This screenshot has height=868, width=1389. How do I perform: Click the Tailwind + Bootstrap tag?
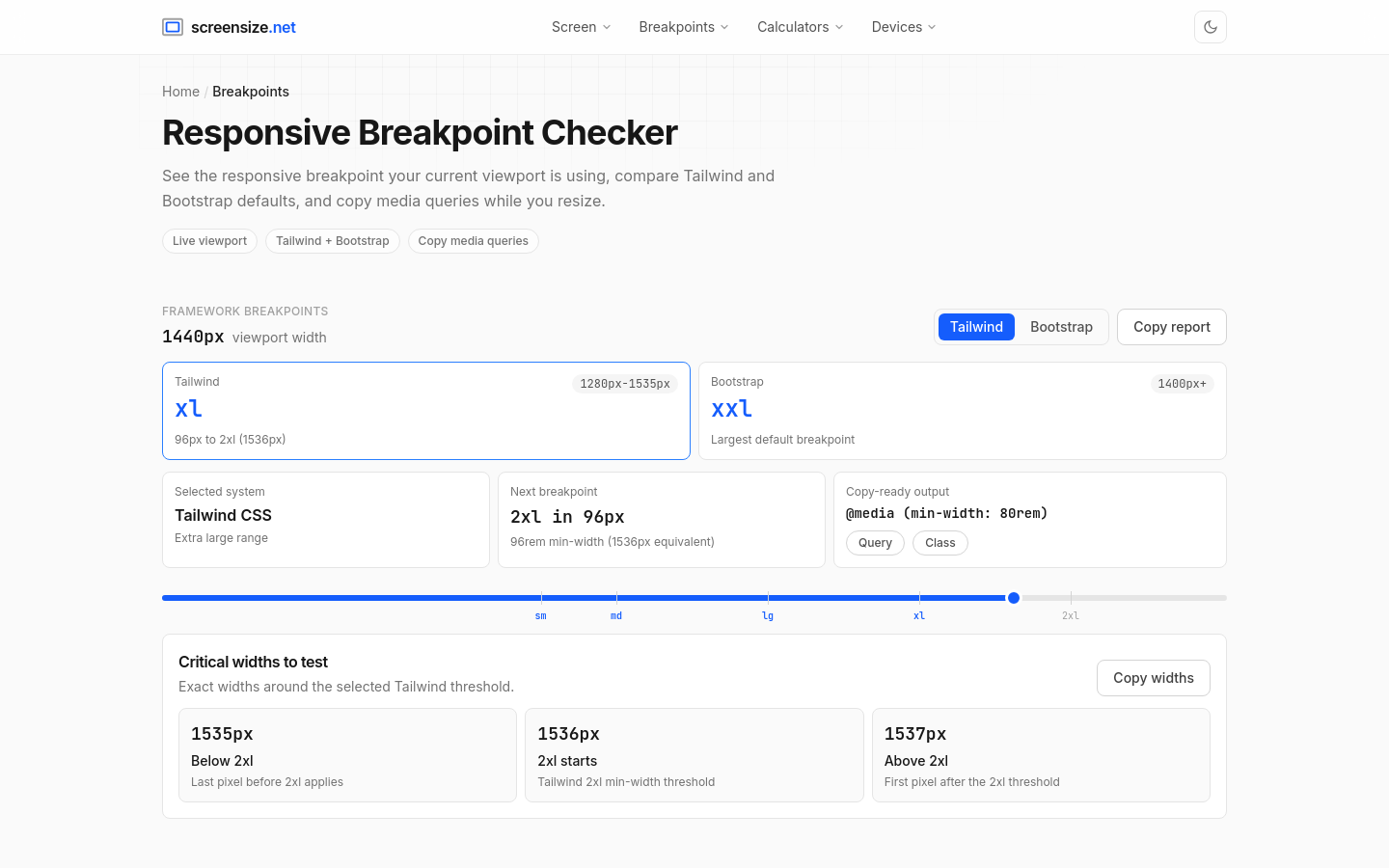[333, 241]
